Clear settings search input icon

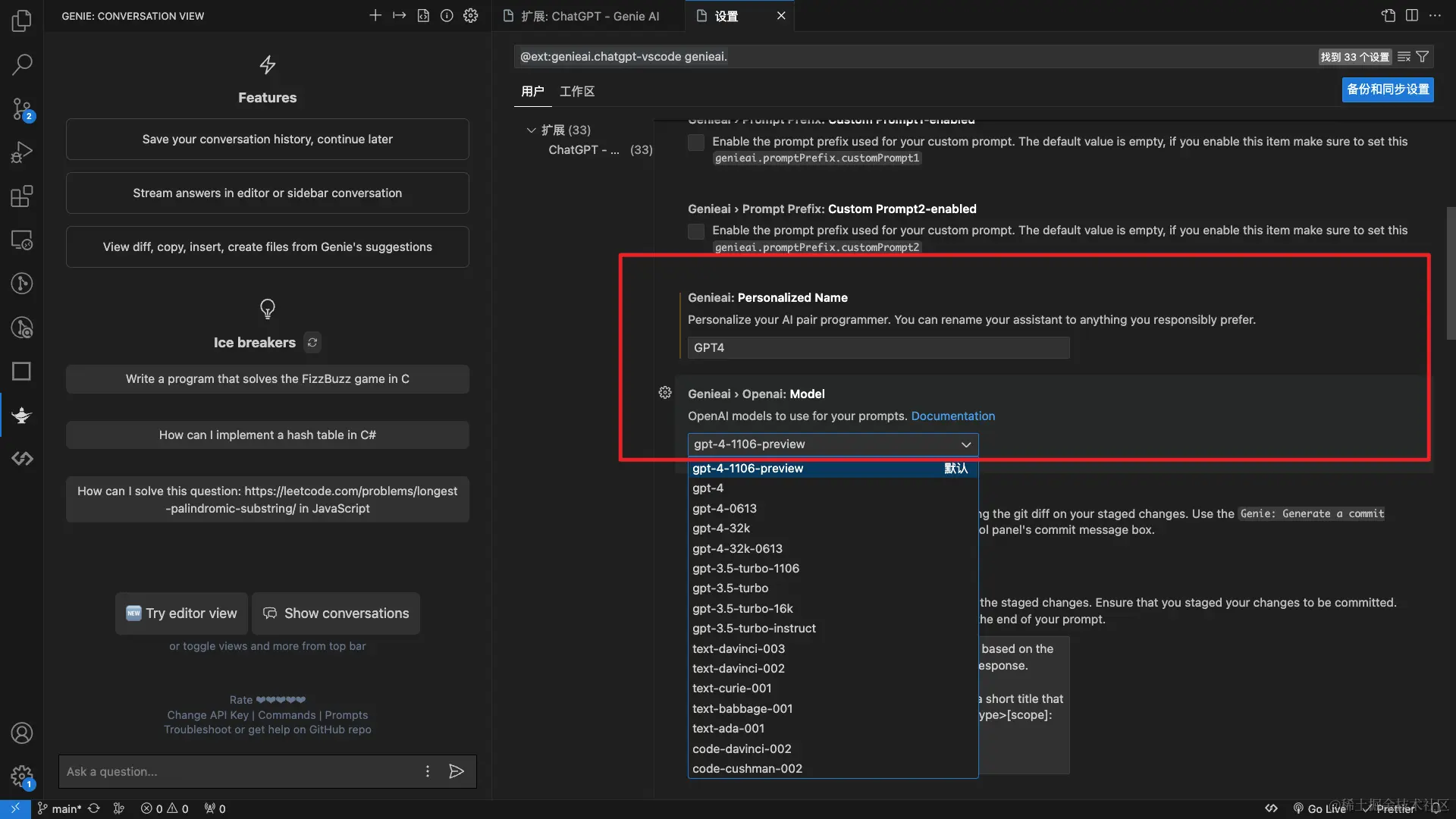point(1404,57)
